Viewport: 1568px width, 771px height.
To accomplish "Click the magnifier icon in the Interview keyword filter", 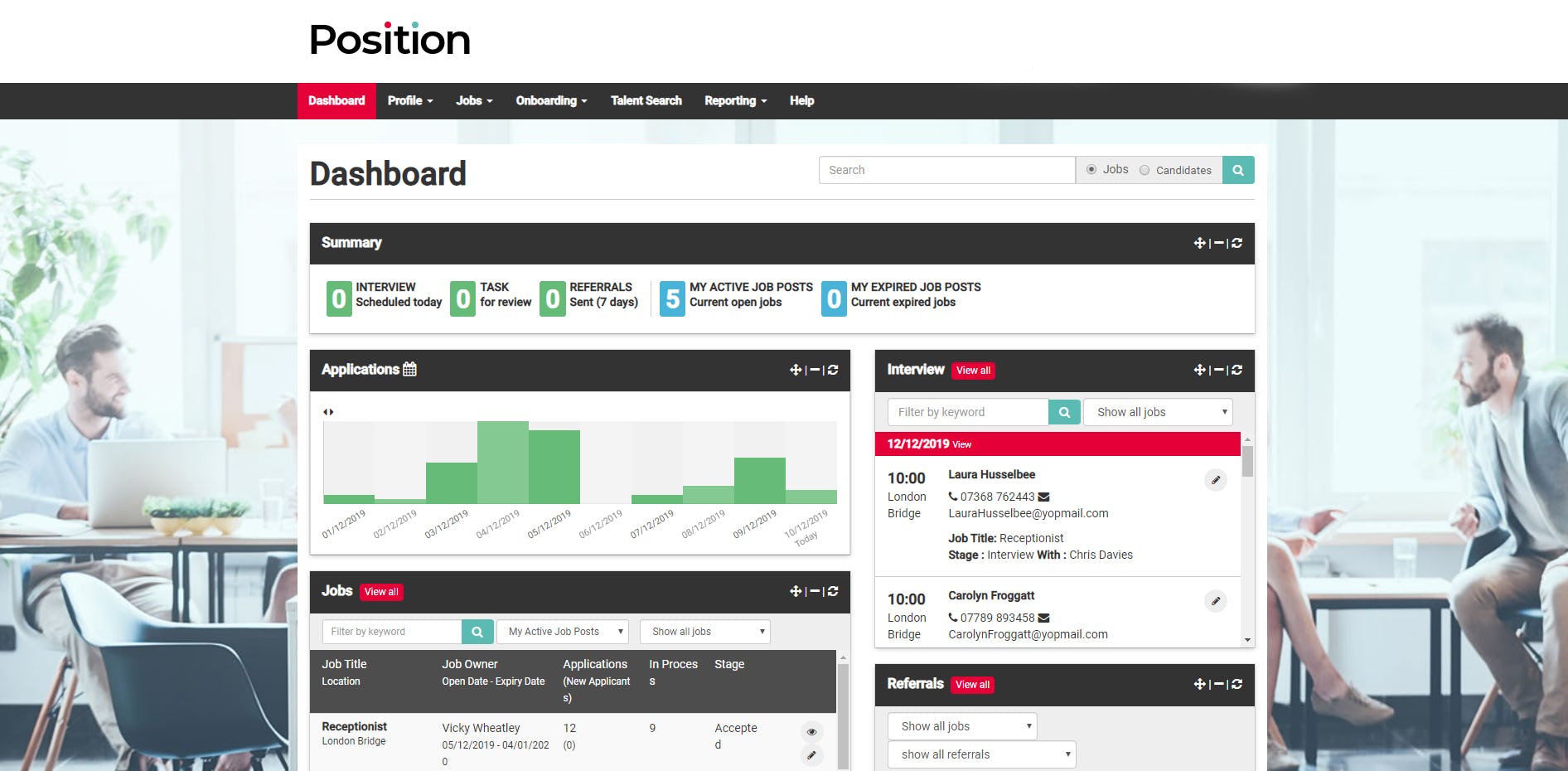I will click(1063, 412).
